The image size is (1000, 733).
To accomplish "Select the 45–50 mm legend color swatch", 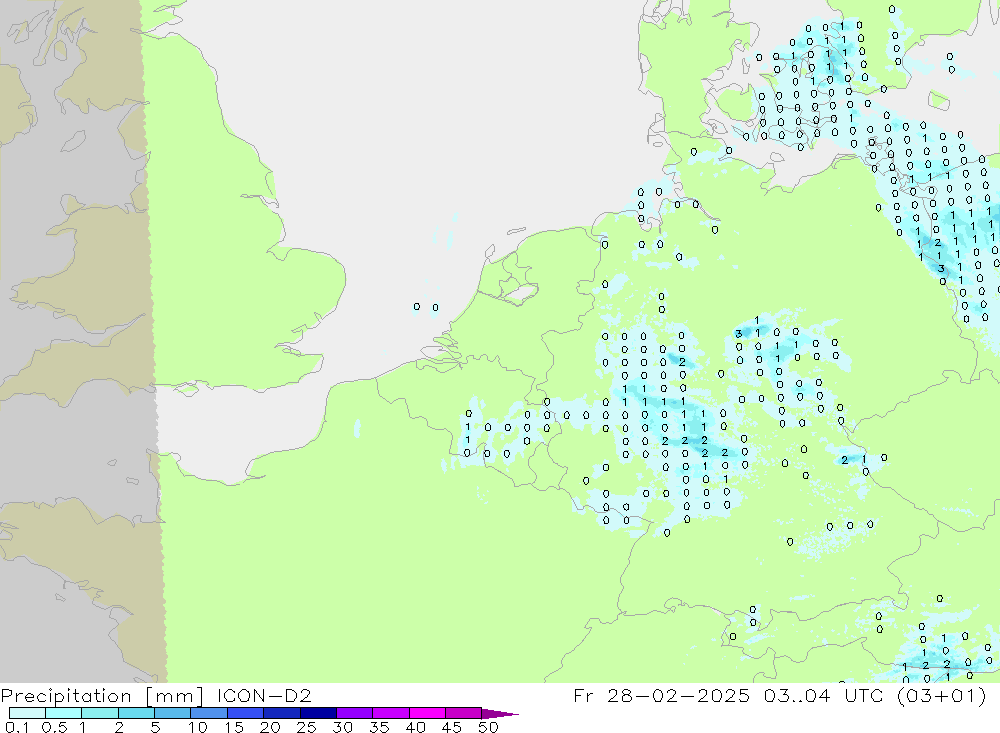I will [463, 713].
